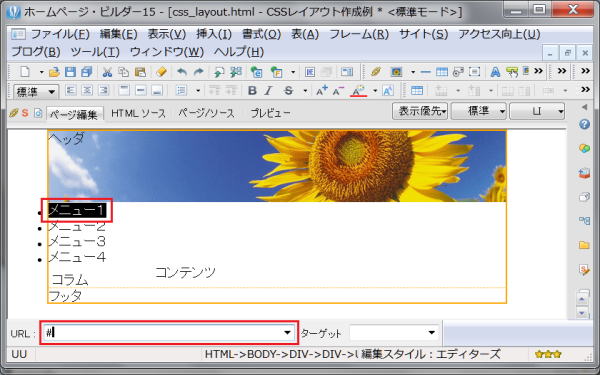This screenshot has height=375, width=600.
Task: Insert a table using the top toolbar table icon
Action: (442, 72)
